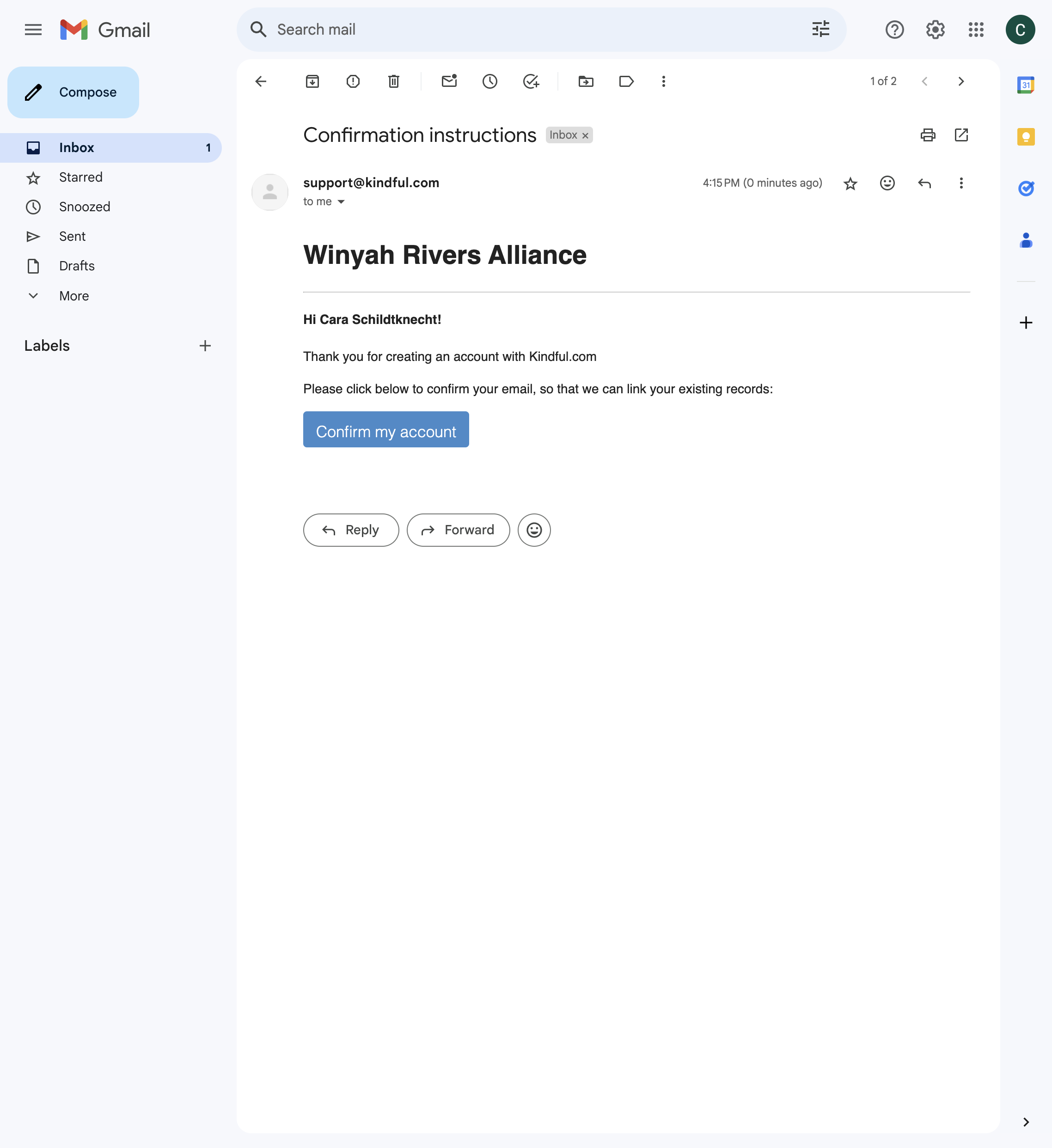1052x1148 pixels.
Task: Click the '4:15 PM (0 minutes ago)' timestamp
Action: point(762,183)
